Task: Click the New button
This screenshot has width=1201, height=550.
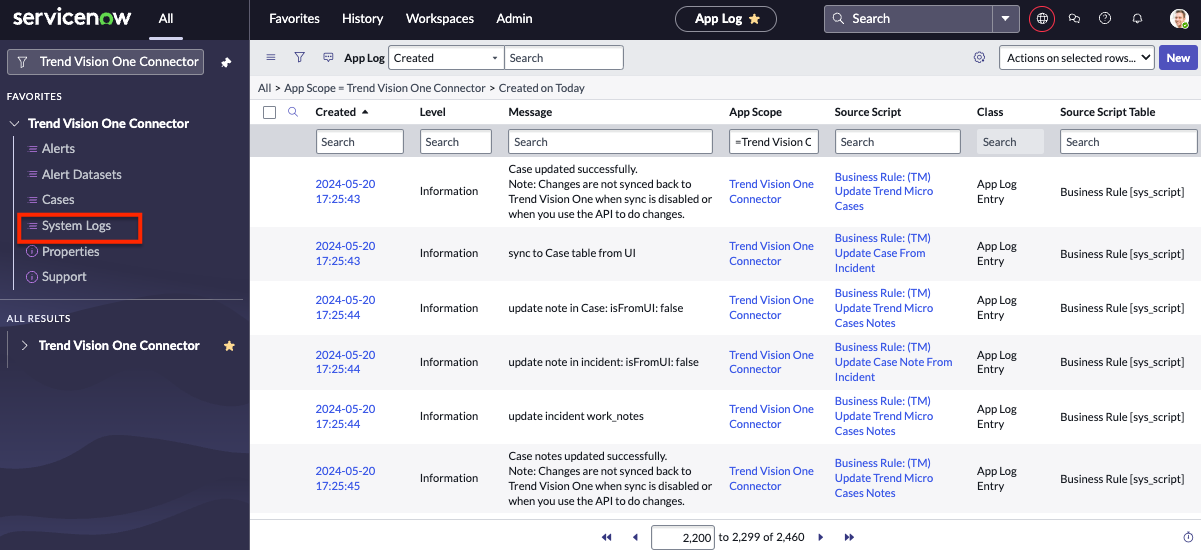Action: (x=1178, y=58)
